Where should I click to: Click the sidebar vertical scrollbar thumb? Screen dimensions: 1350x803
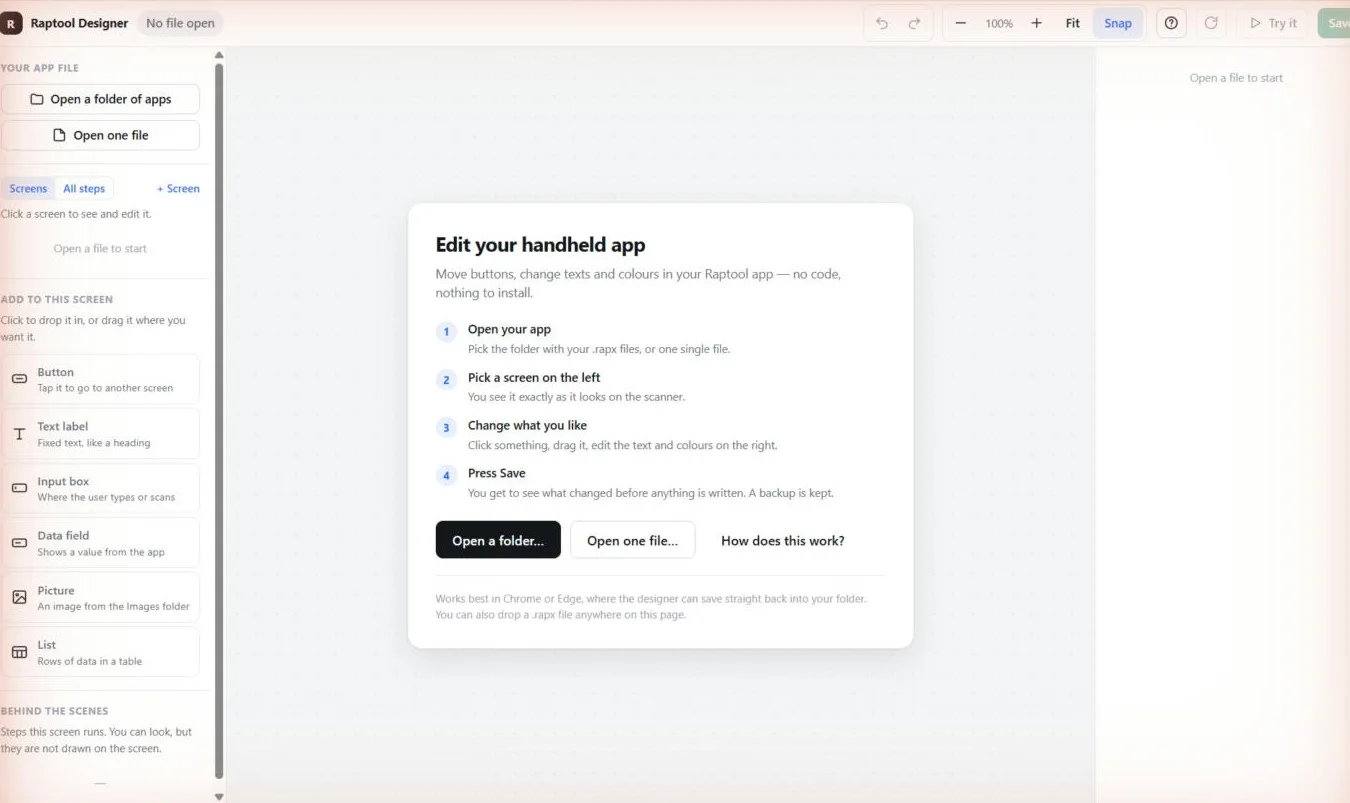(x=219, y=420)
